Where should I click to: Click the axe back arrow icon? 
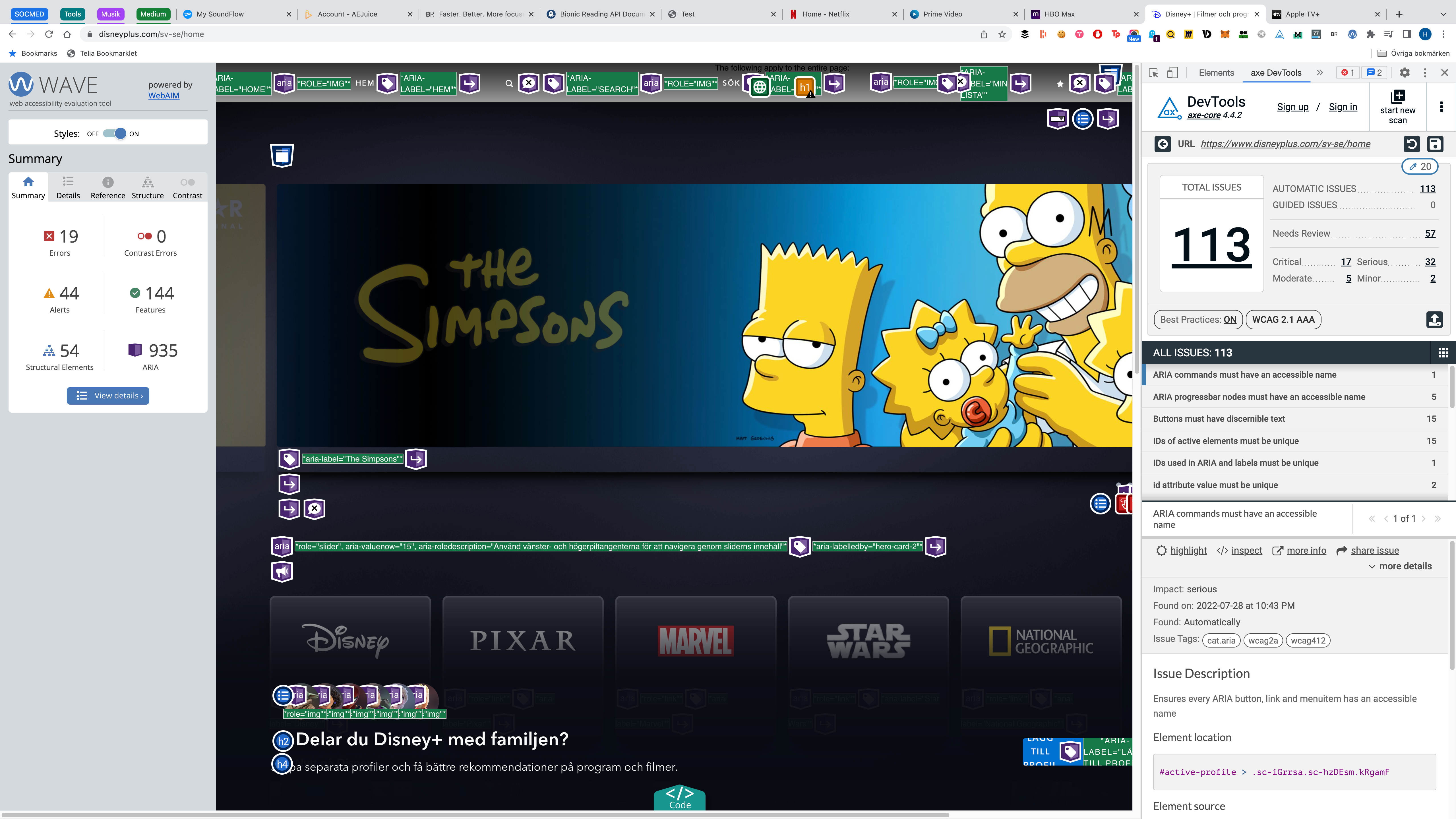pos(1163,144)
